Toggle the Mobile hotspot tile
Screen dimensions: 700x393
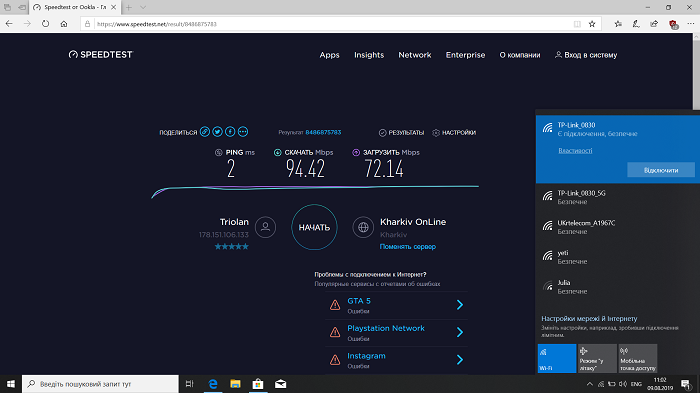(x=638, y=358)
